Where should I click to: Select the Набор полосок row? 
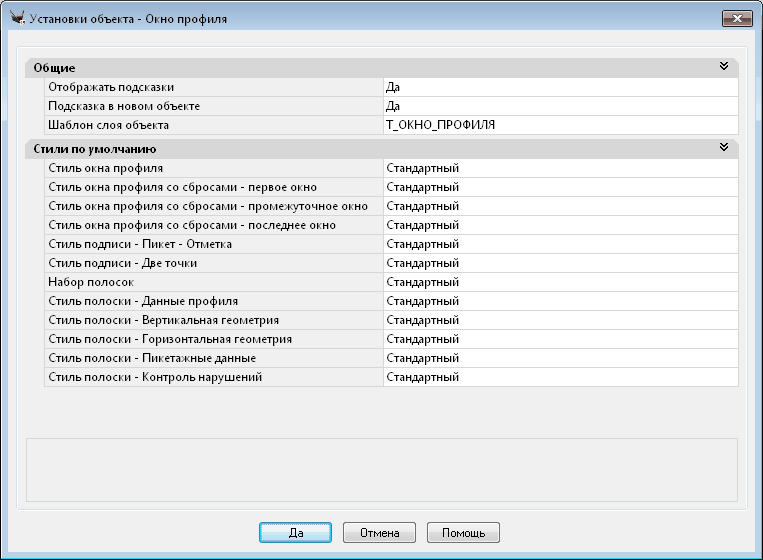212,282
